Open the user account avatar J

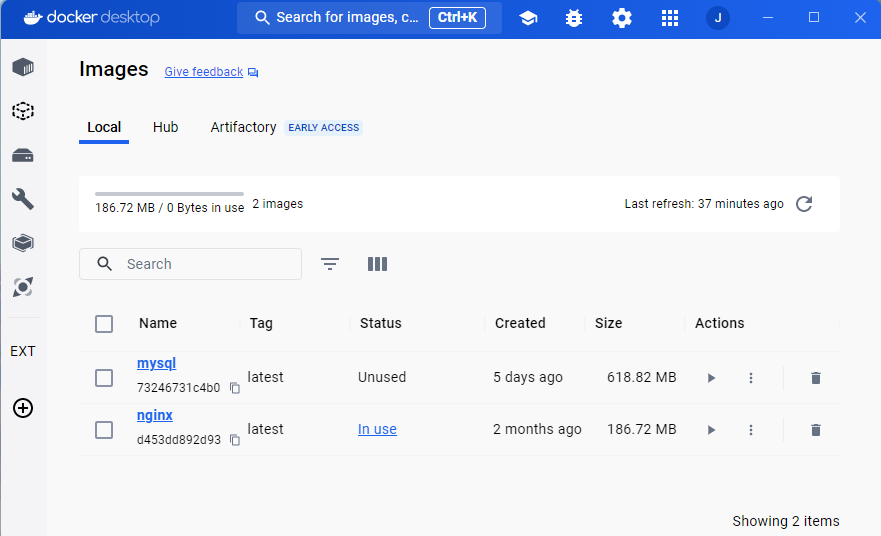(x=717, y=18)
